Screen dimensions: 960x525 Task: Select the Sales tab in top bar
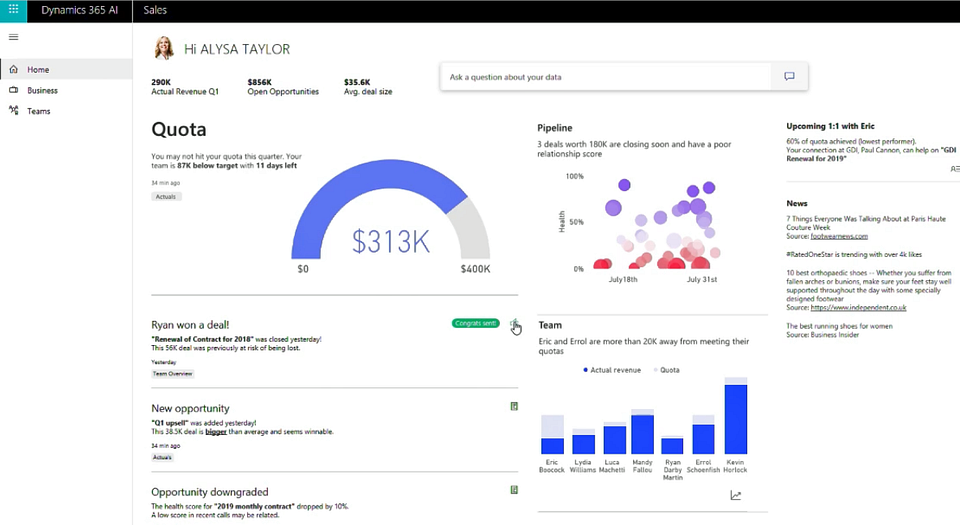[155, 10]
